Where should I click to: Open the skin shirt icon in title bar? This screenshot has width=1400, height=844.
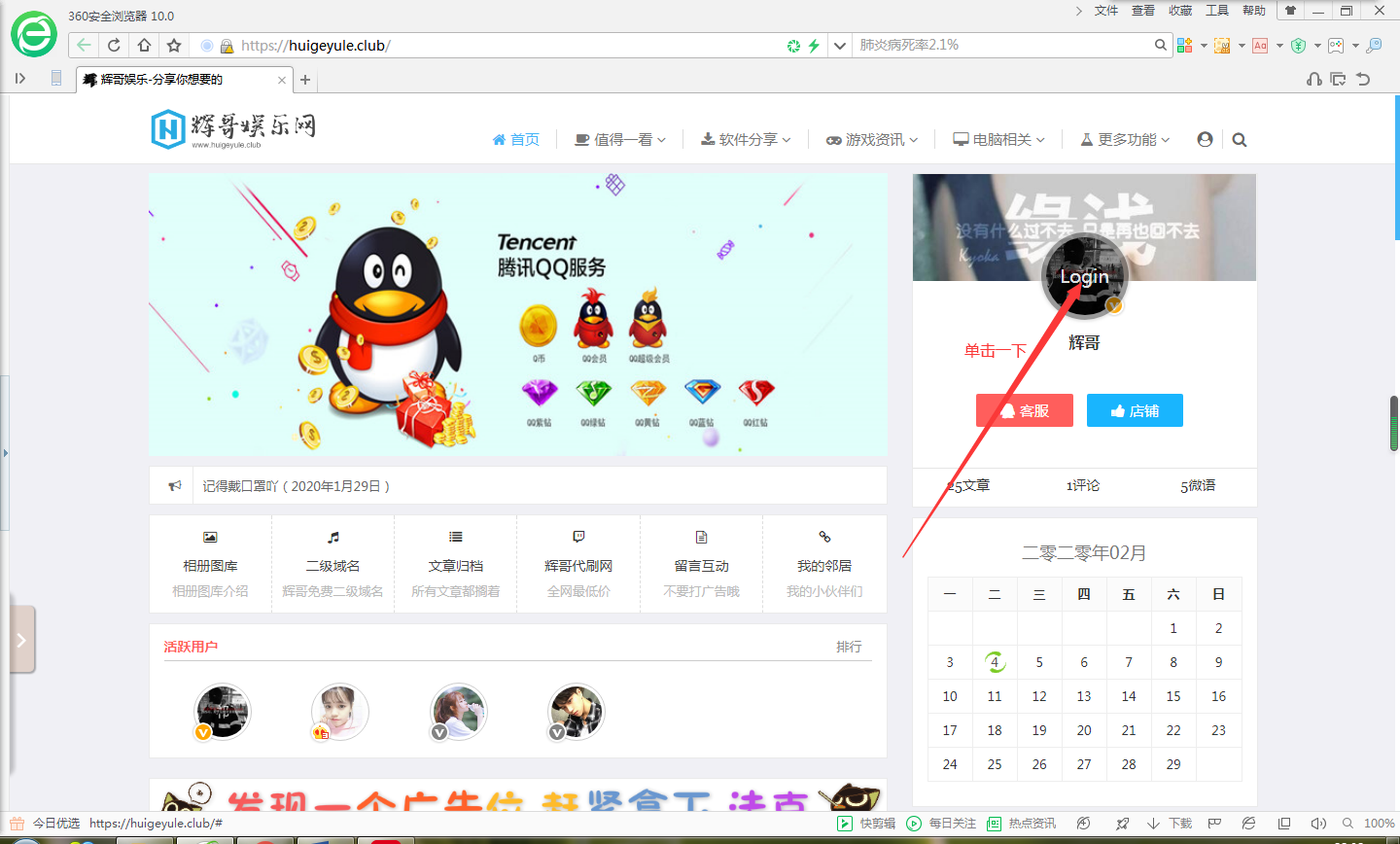[x=1290, y=11]
